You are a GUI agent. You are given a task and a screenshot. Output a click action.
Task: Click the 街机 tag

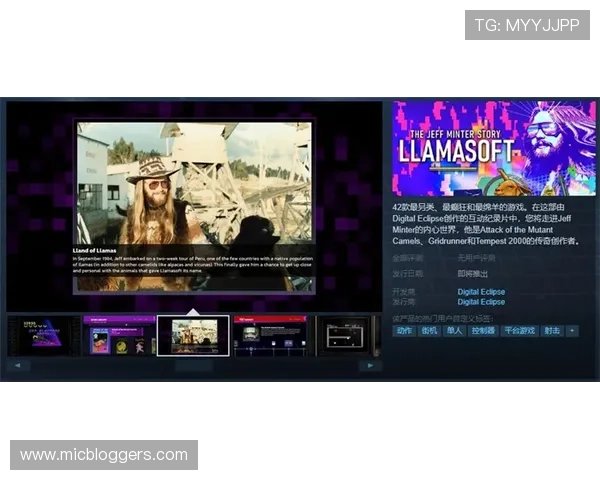coord(429,331)
